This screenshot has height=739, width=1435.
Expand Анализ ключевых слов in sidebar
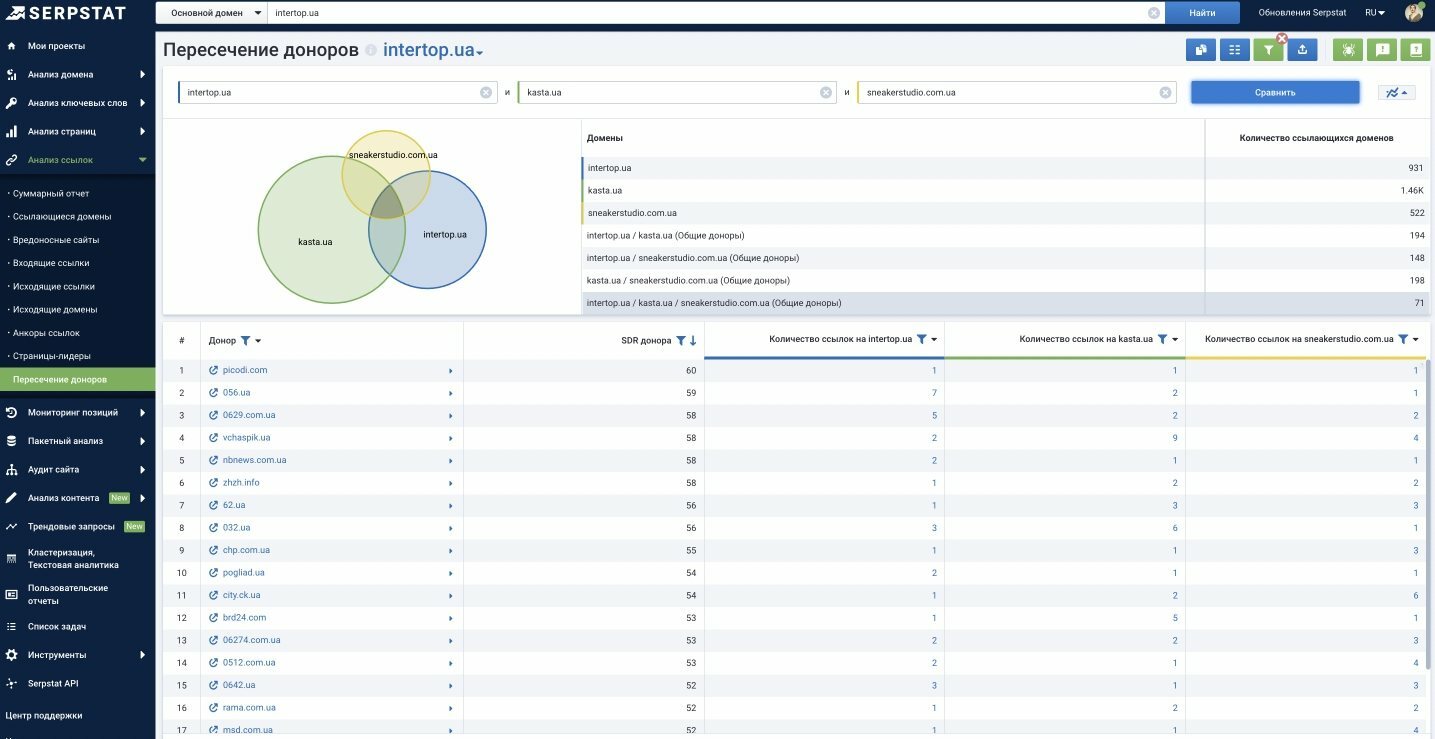click(77, 103)
